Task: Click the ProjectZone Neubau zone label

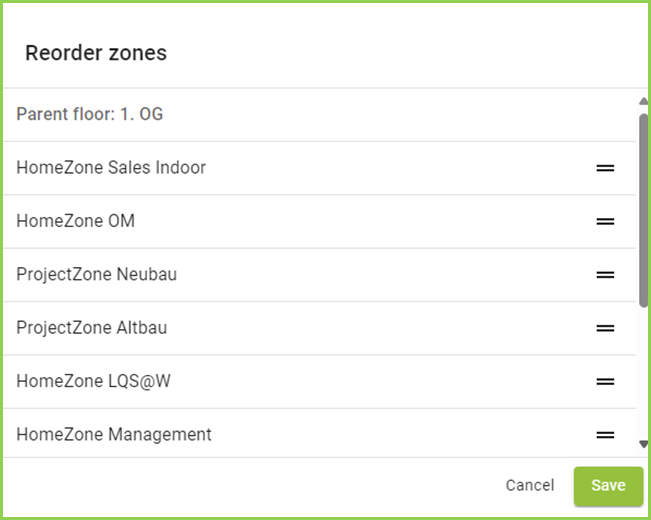Action: tap(97, 274)
